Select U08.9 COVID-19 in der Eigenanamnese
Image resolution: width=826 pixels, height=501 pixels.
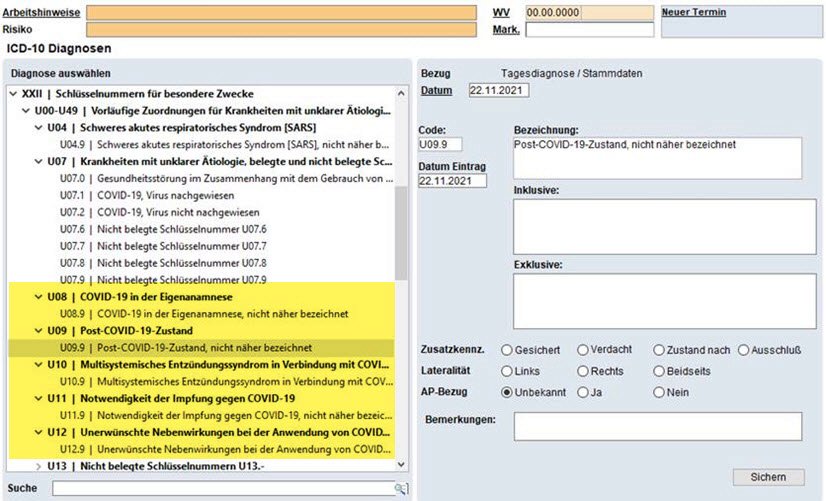(x=200, y=313)
